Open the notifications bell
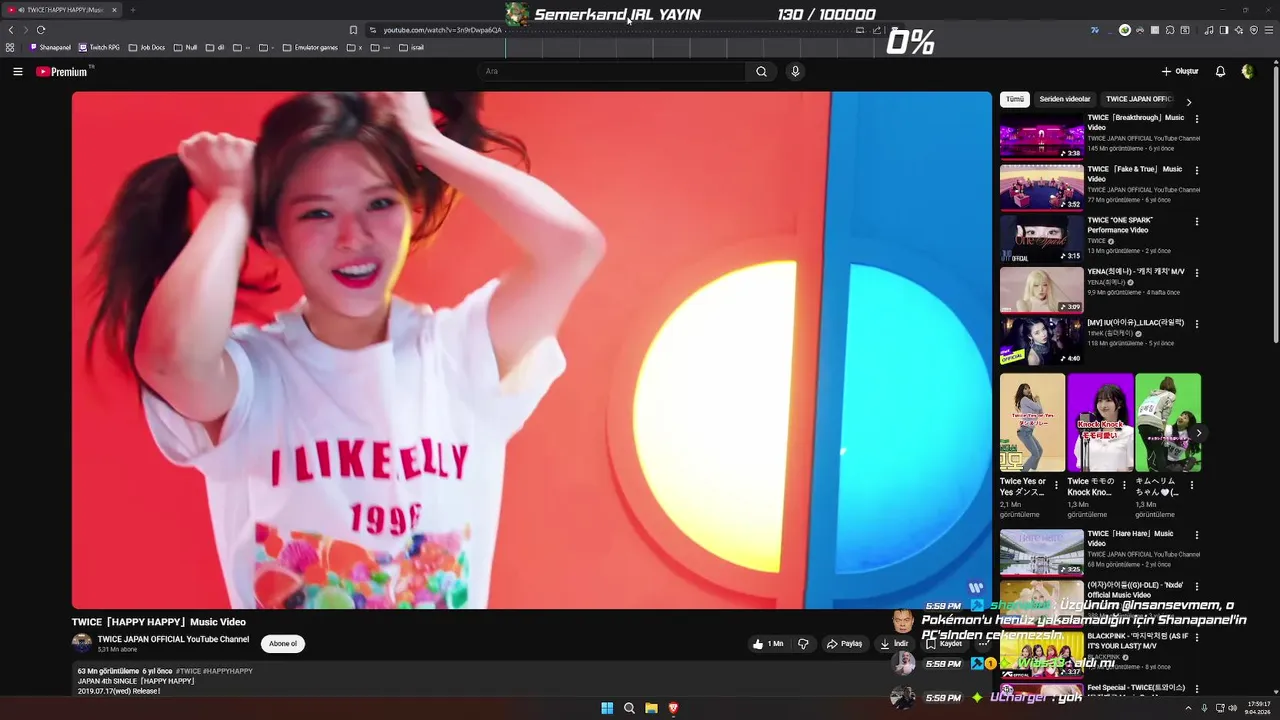This screenshot has width=1280, height=720. coord(1220,72)
